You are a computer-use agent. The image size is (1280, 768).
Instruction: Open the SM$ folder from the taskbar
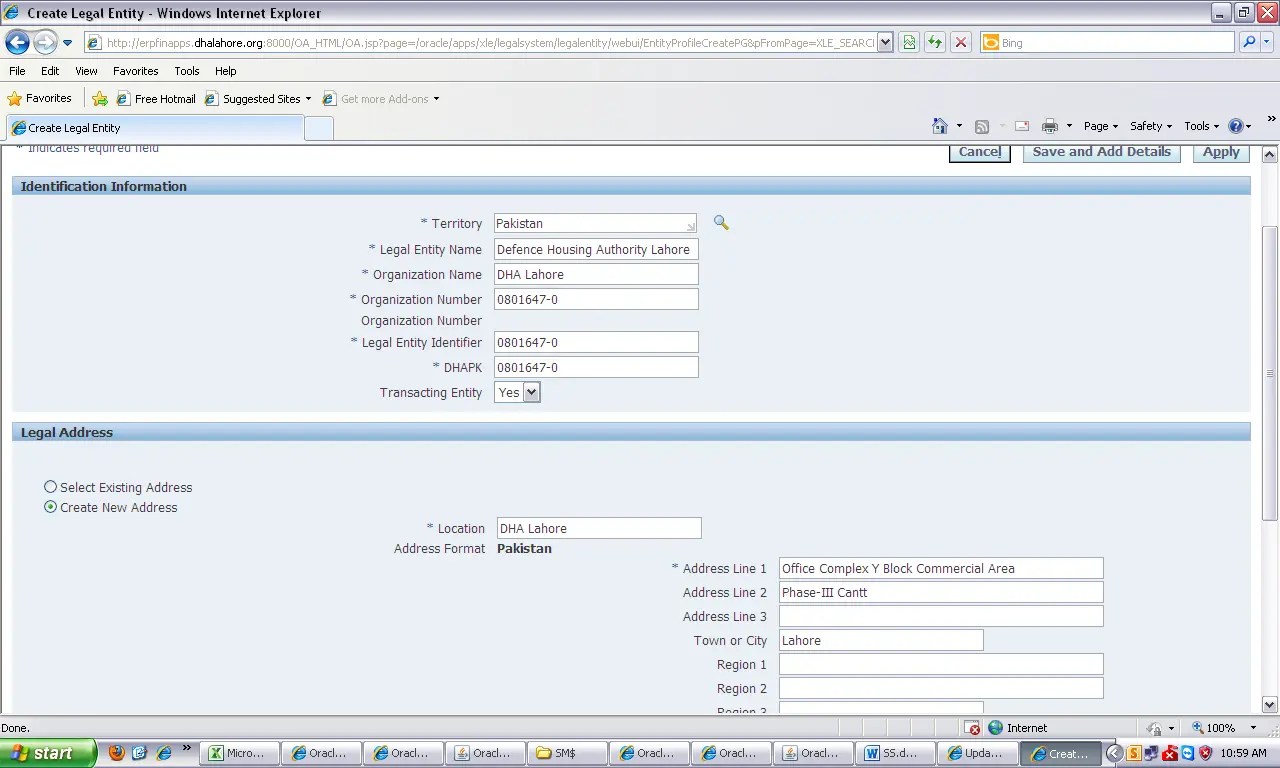(x=566, y=753)
